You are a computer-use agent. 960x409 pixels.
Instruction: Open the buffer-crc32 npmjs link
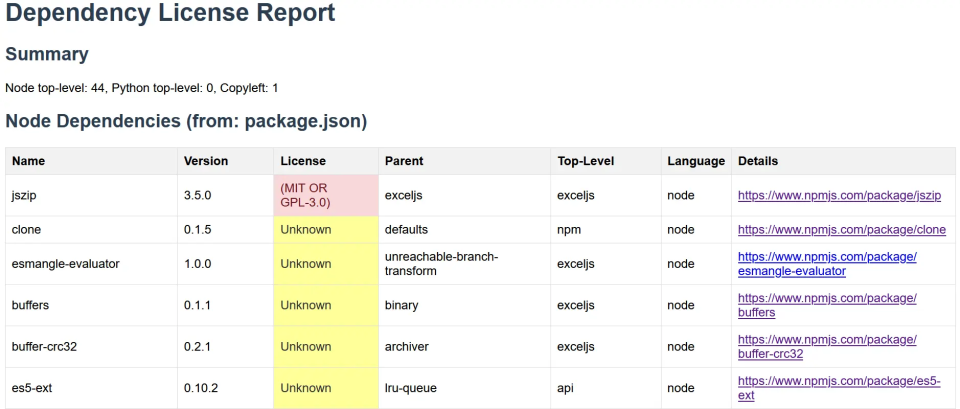827,346
